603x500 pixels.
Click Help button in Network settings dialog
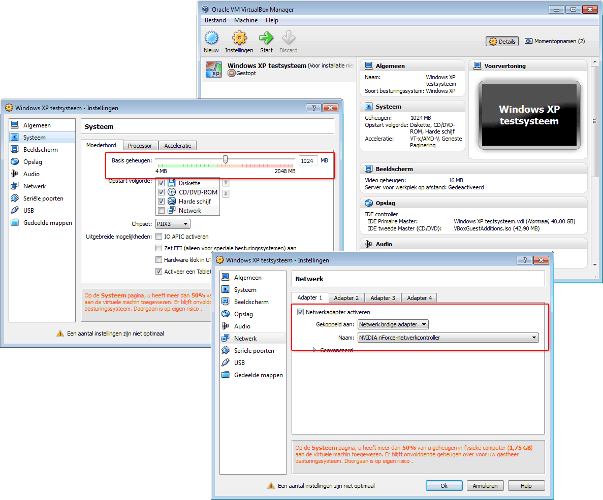click(x=526, y=486)
